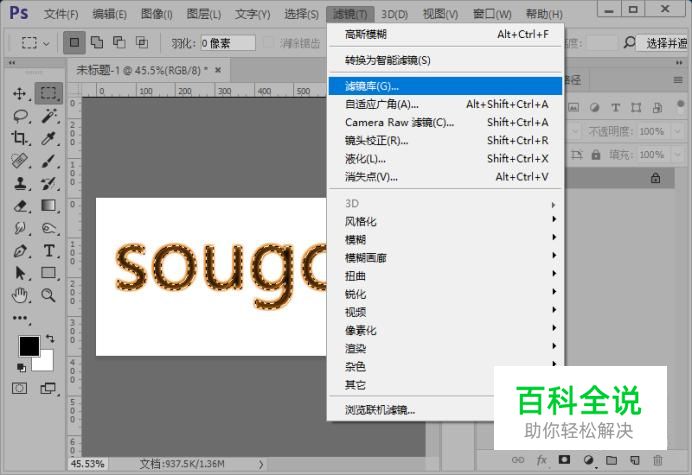Select the Eraser tool
This screenshot has height=475, width=692.
click(20, 206)
